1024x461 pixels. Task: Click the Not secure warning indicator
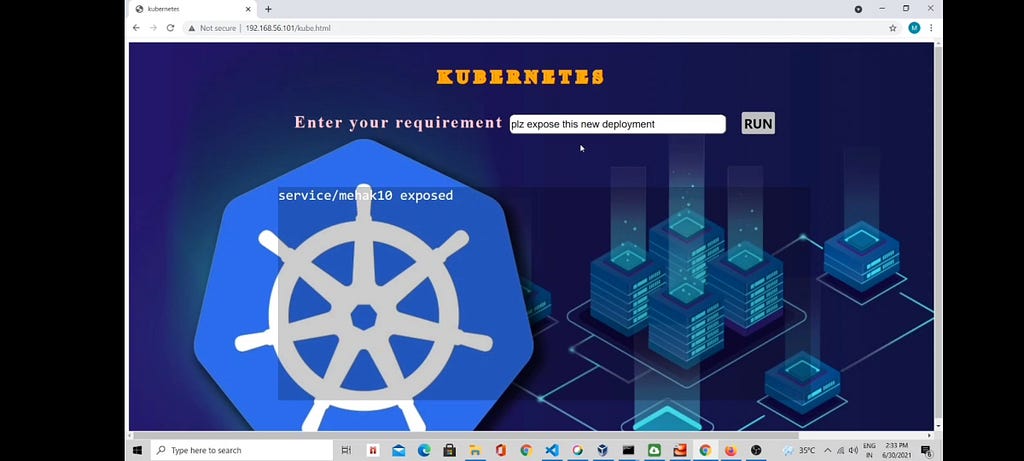pyautogui.click(x=212, y=28)
